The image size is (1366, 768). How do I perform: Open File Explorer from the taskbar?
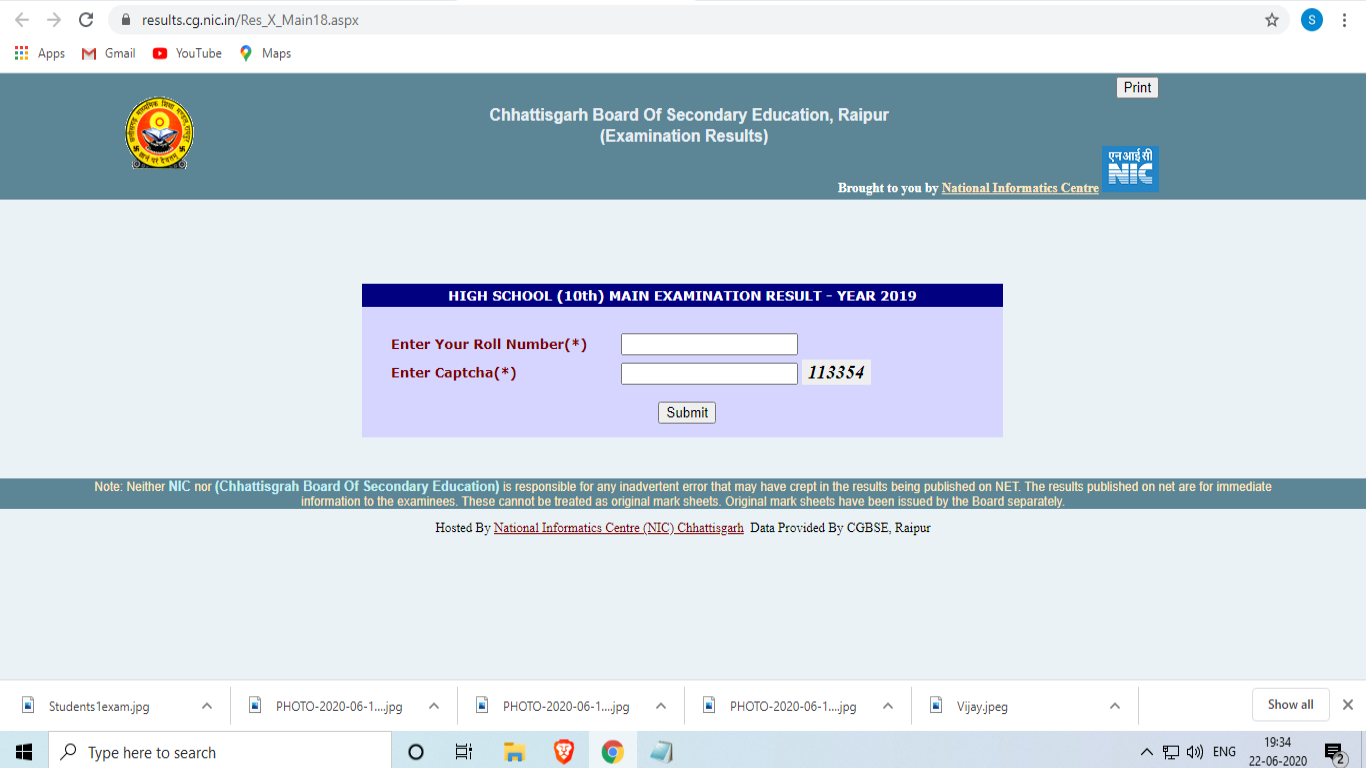[515, 752]
